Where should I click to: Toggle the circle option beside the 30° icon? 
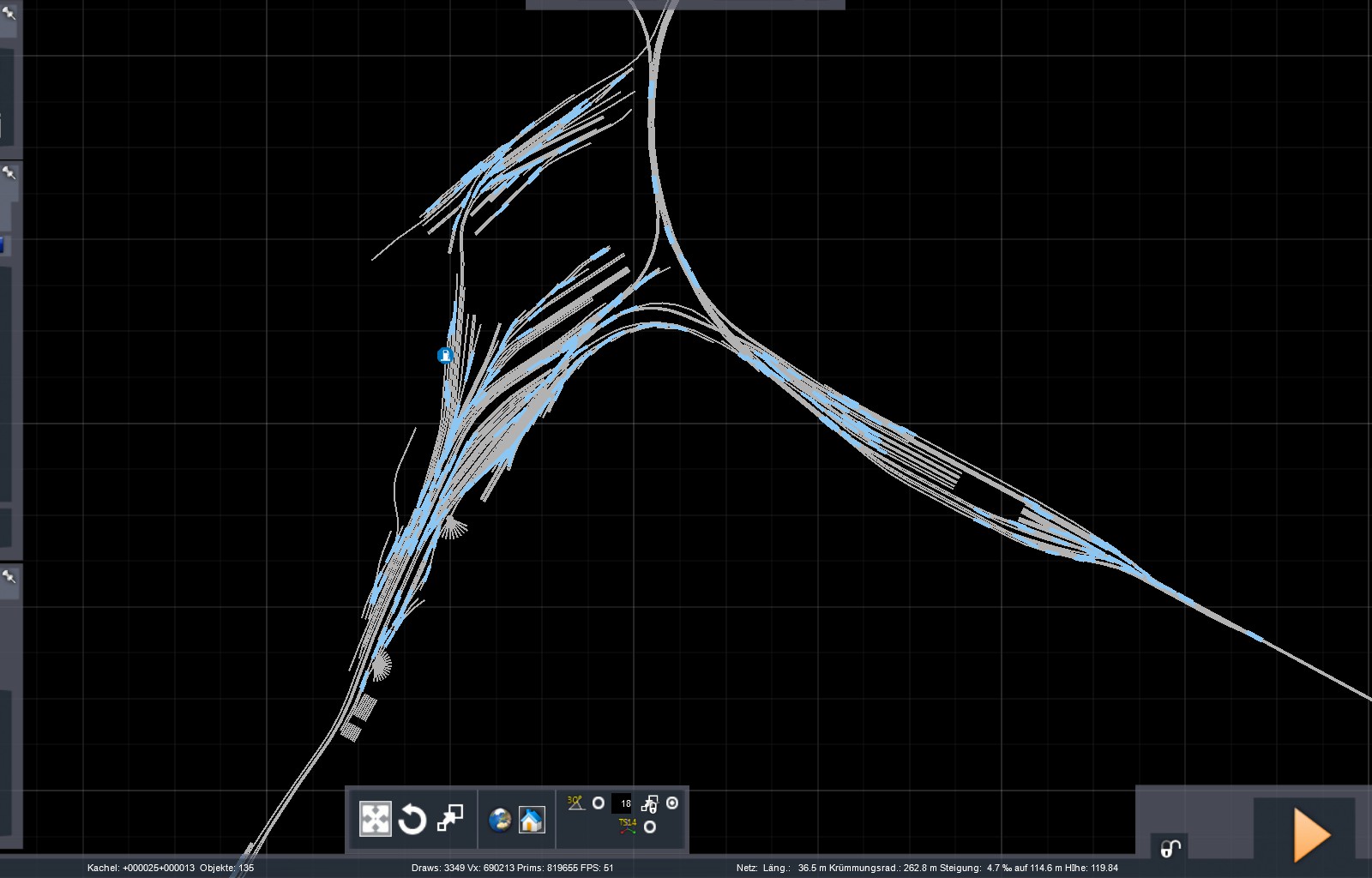click(x=599, y=803)
